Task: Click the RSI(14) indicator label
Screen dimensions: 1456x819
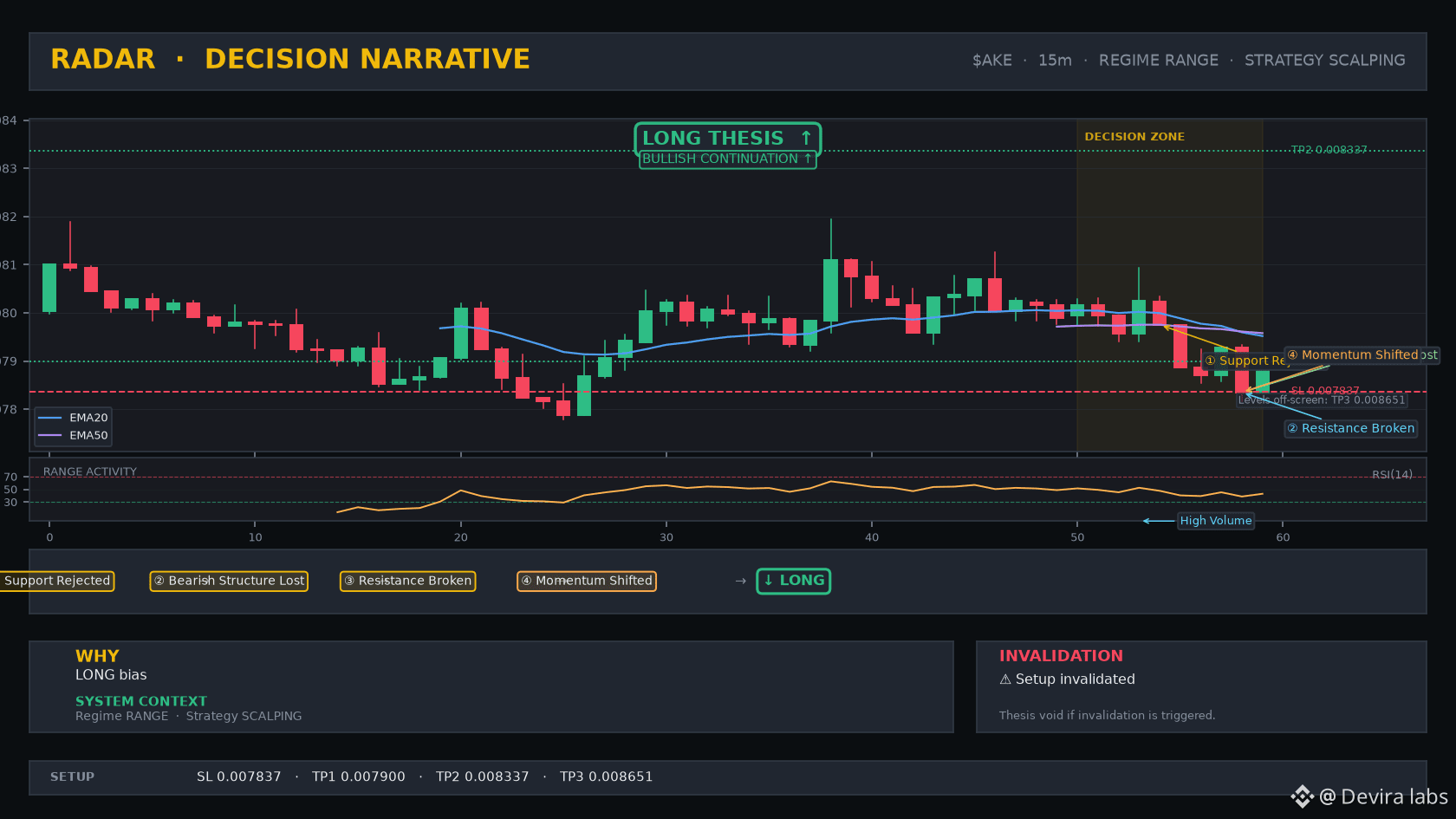Action: [x=1392, y=474]
